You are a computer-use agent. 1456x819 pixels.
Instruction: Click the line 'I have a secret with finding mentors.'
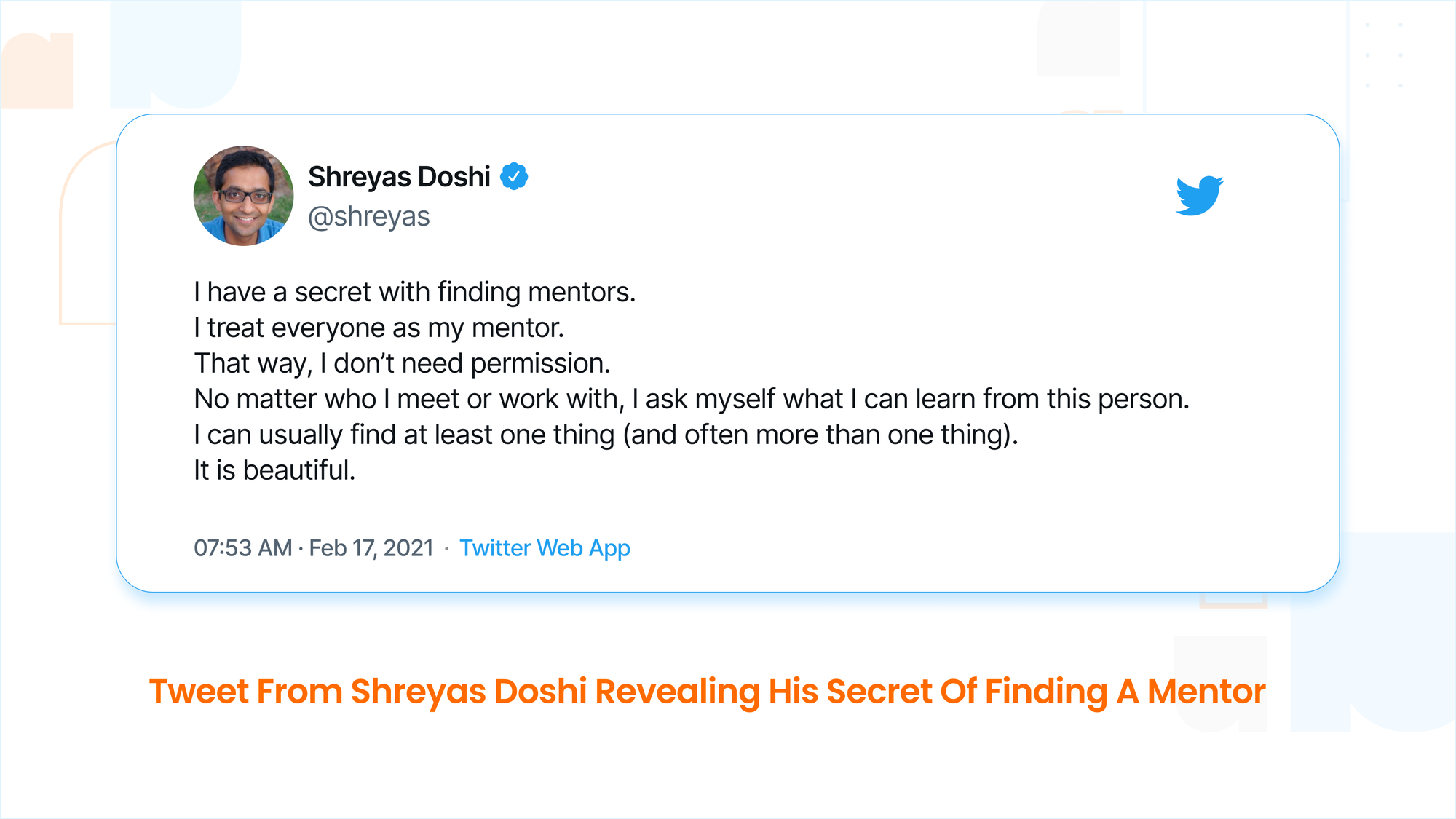tap(415, 292)
